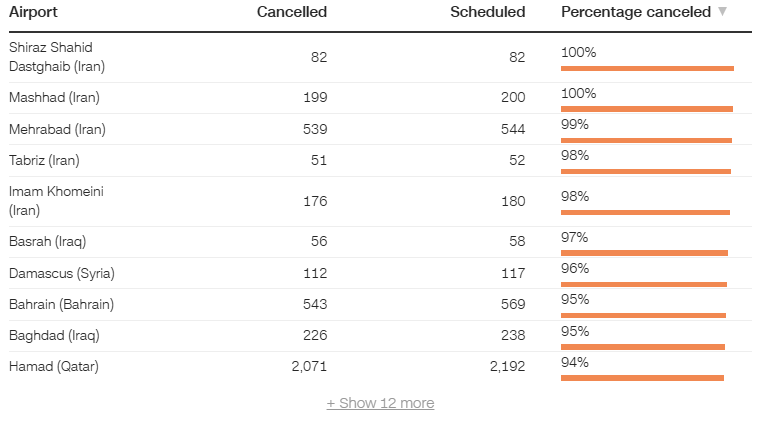Click the Mashhad (Iran) airport name

54,98
